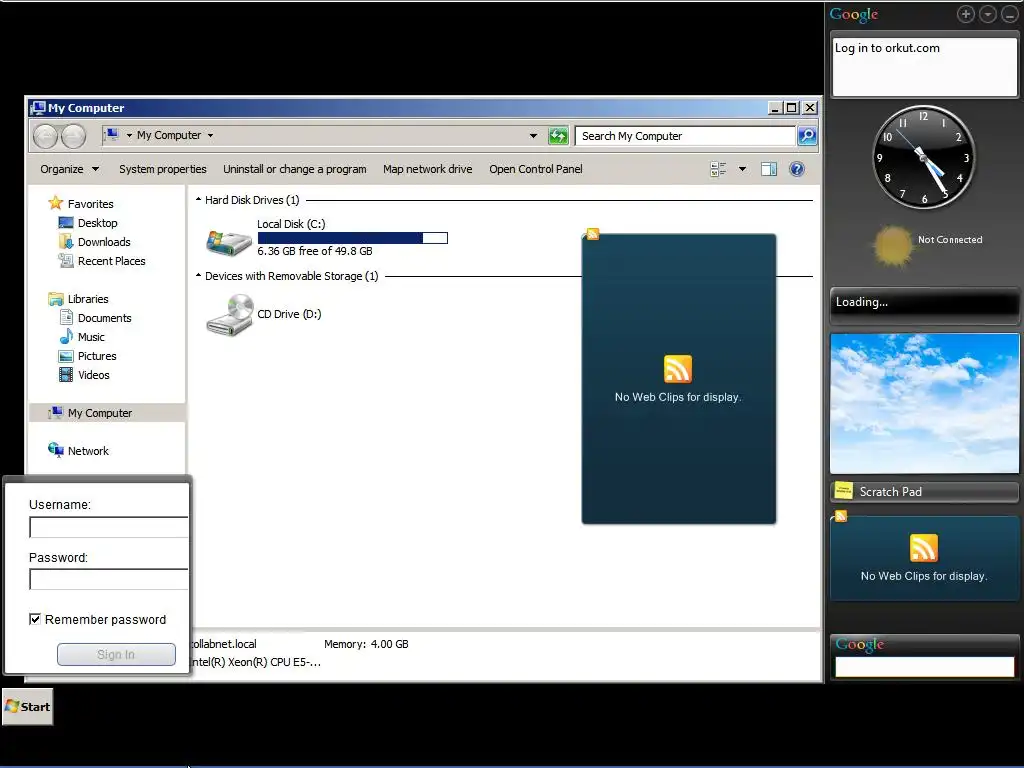The width and height of the screenshot is (1024, 768).
Task: Collapse the Hard Disk Drives group
Action: [x=198, y=200]
